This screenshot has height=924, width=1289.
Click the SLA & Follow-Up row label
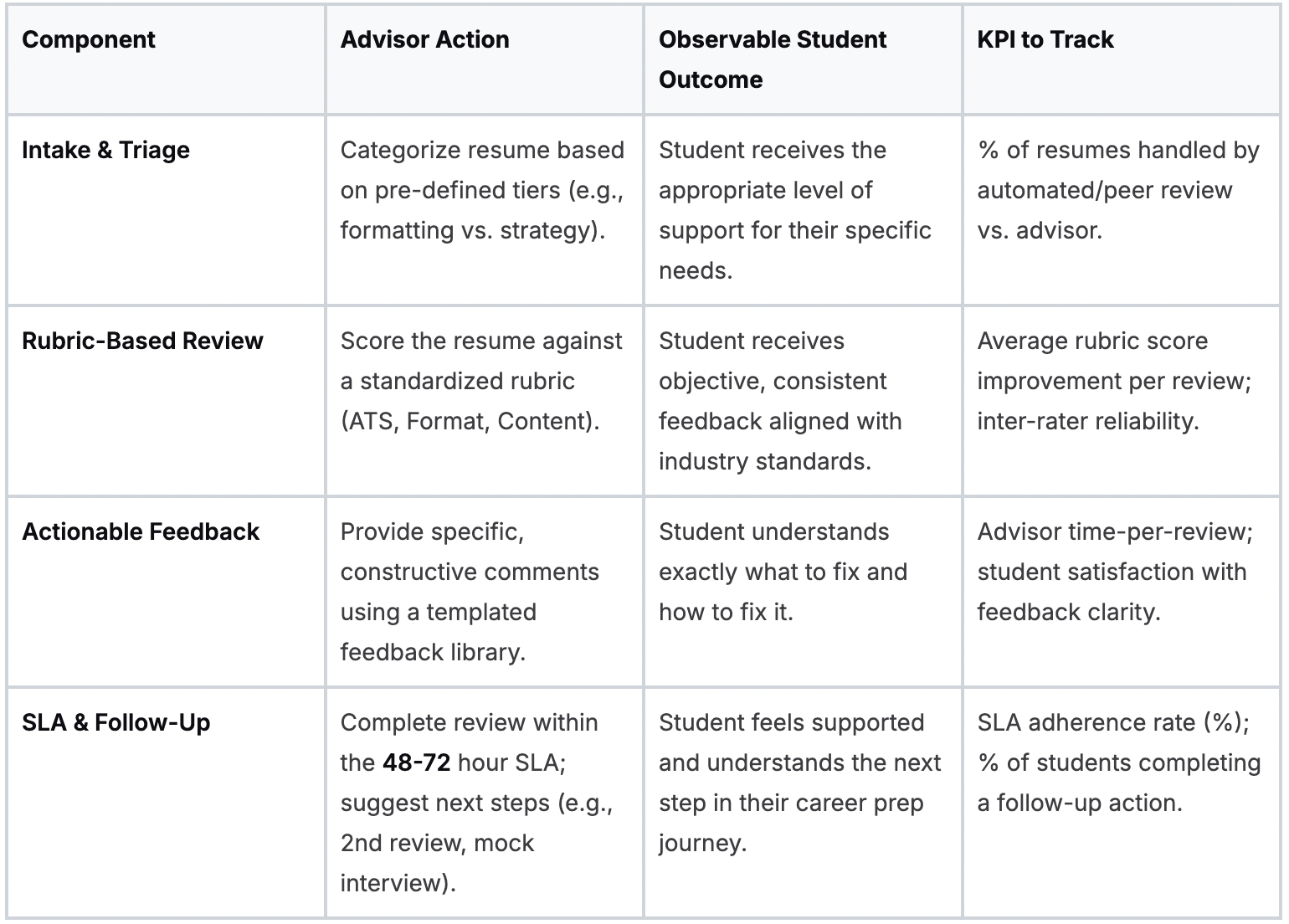[116, 722]
